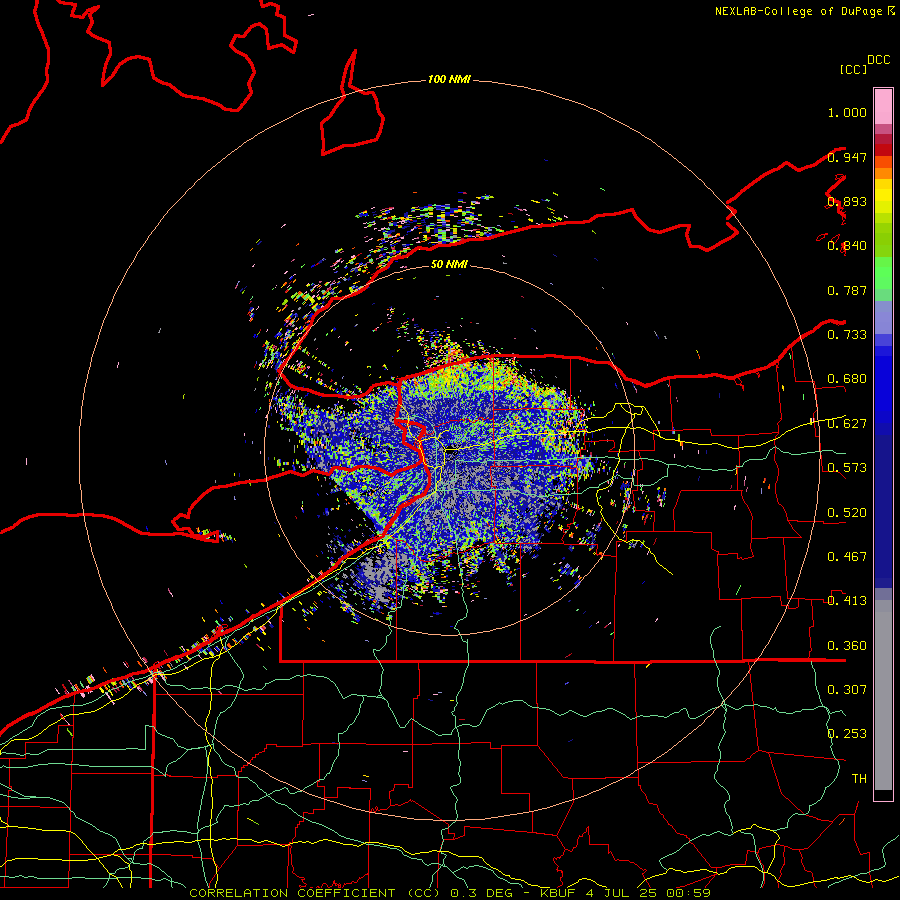Pick the bright green swatch beside 0.787
900x900 pixels.
coord(883,276)
